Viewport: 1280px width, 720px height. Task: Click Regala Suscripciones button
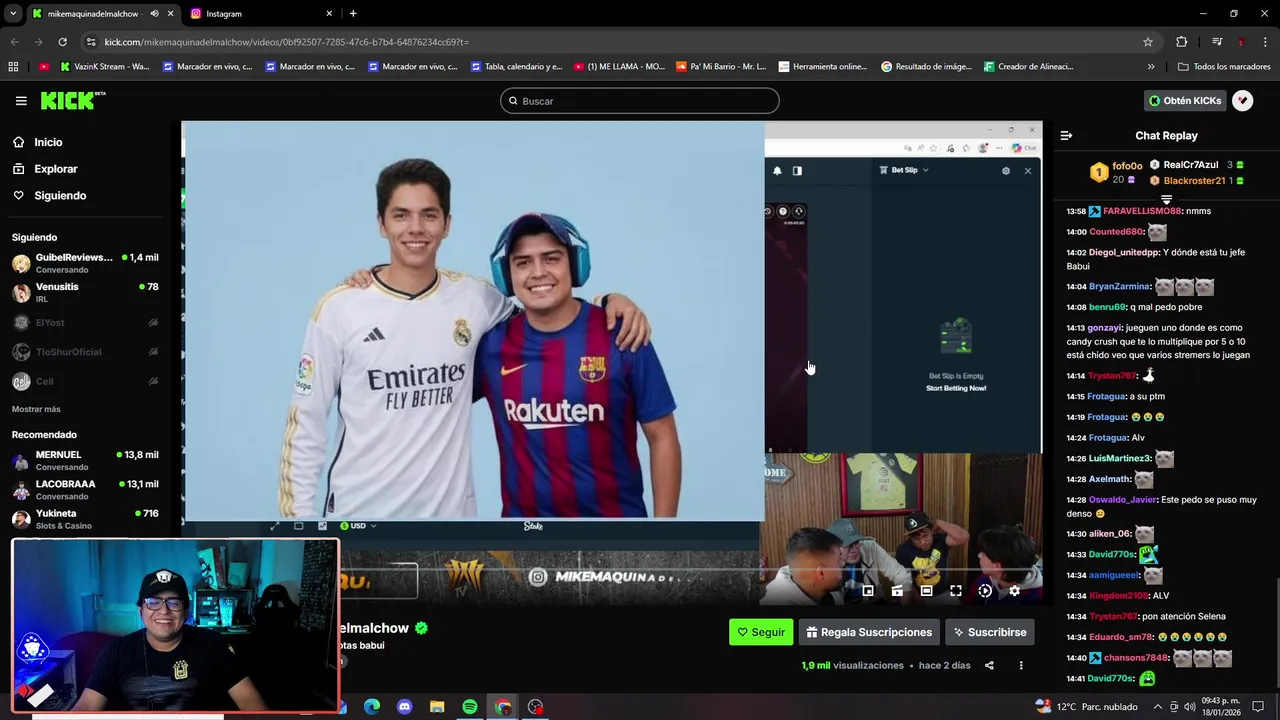pos(869,632)
